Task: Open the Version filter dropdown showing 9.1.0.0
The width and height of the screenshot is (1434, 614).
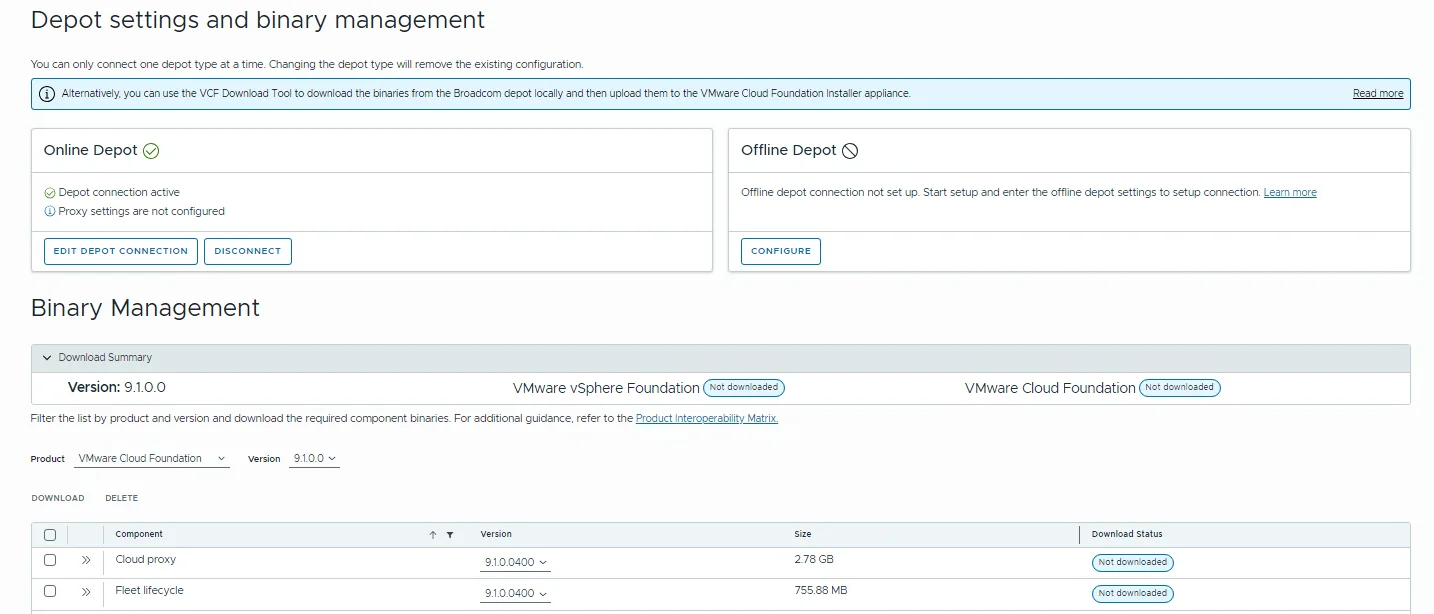Action: coord(315,459)
